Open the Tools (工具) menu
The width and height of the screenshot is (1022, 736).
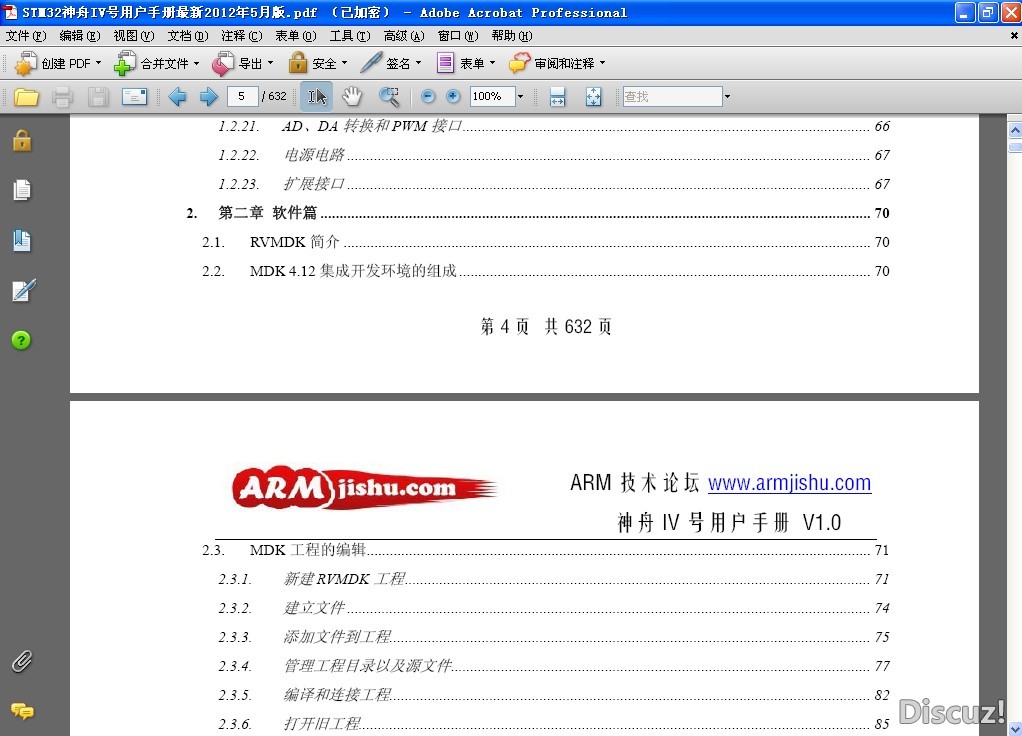[350, 36]
